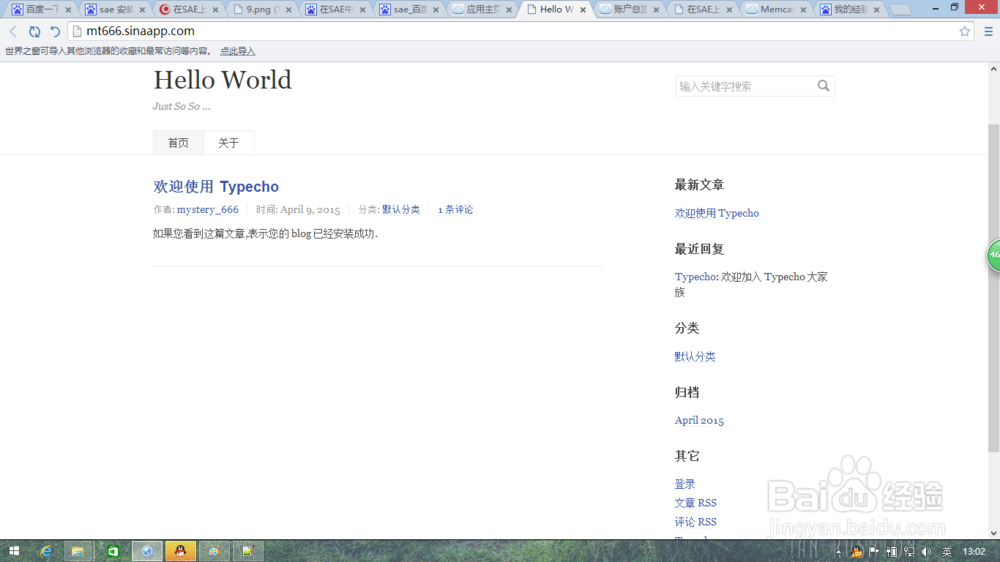Close the 9.png tab

(x=289, y=10)
